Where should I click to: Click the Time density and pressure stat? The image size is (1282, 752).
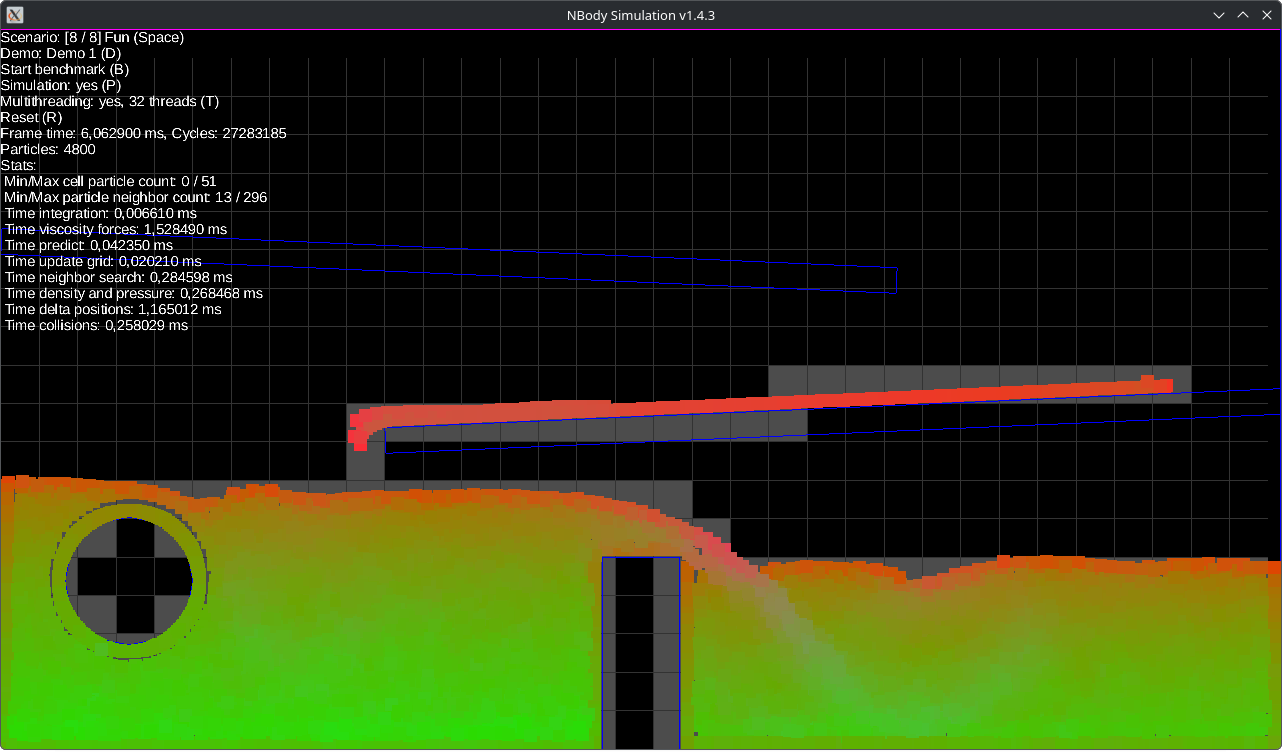(134, 294)
